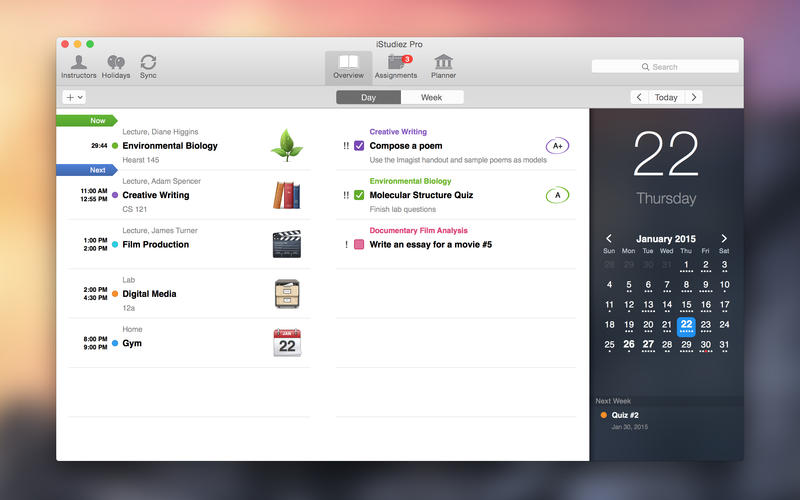Viewport: 800px width, 500px height.
Task: Uncheck the Compose a poem checkbox
Action: [x=359, y=146]
